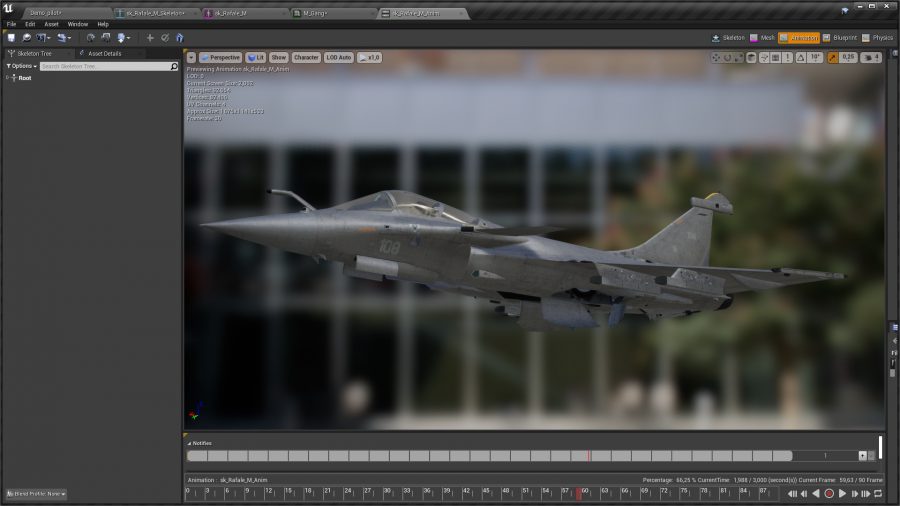This screenshot has width=900, height=506.
Task: Click the rightmost blue toolbar icon
Action: 180,38
